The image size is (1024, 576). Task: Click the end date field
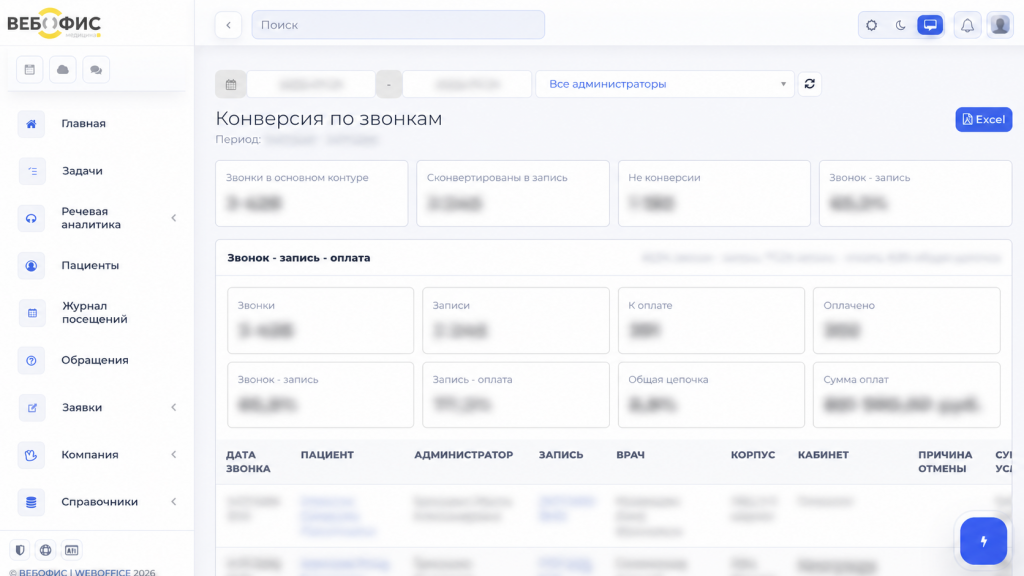pyautogui.click(x=467, y=84)
